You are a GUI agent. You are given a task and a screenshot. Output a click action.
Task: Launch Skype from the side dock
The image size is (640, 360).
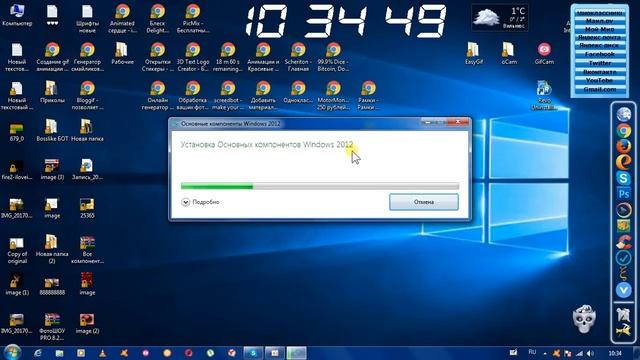624,178
